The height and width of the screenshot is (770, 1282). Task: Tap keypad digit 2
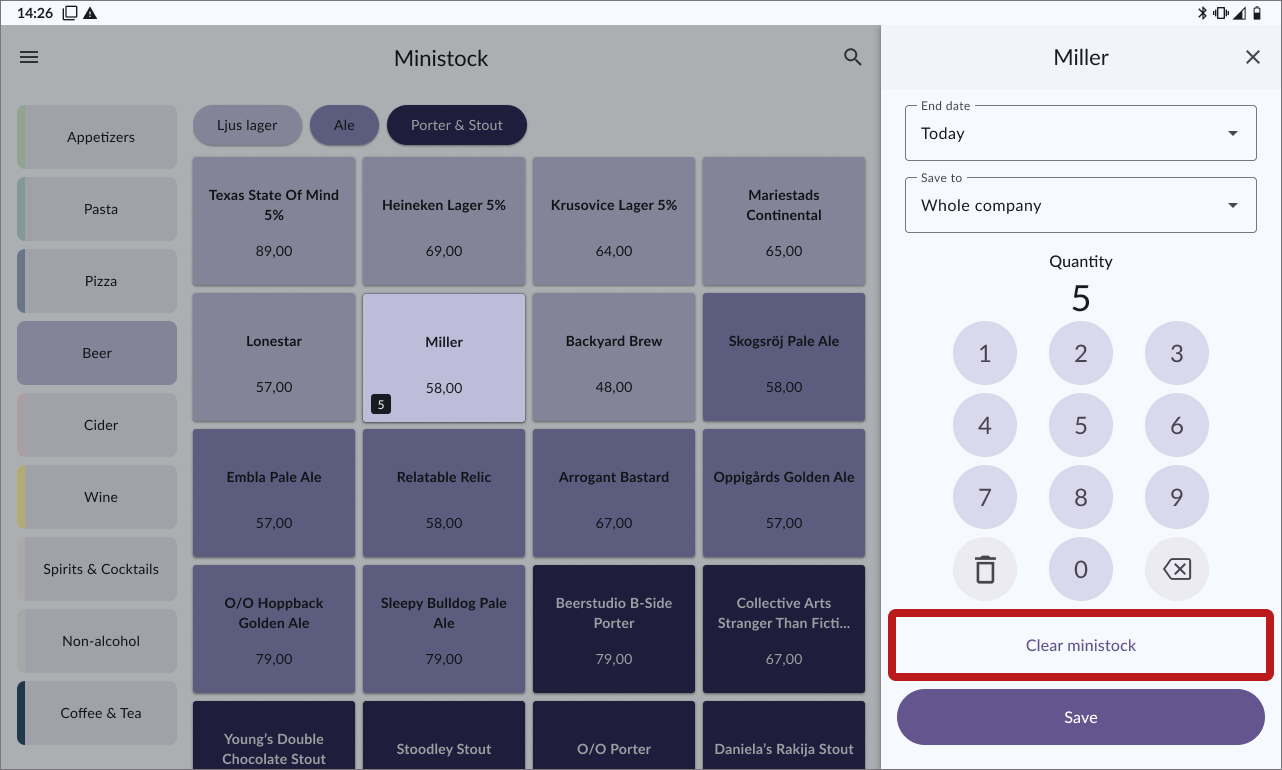[1081, 353]
